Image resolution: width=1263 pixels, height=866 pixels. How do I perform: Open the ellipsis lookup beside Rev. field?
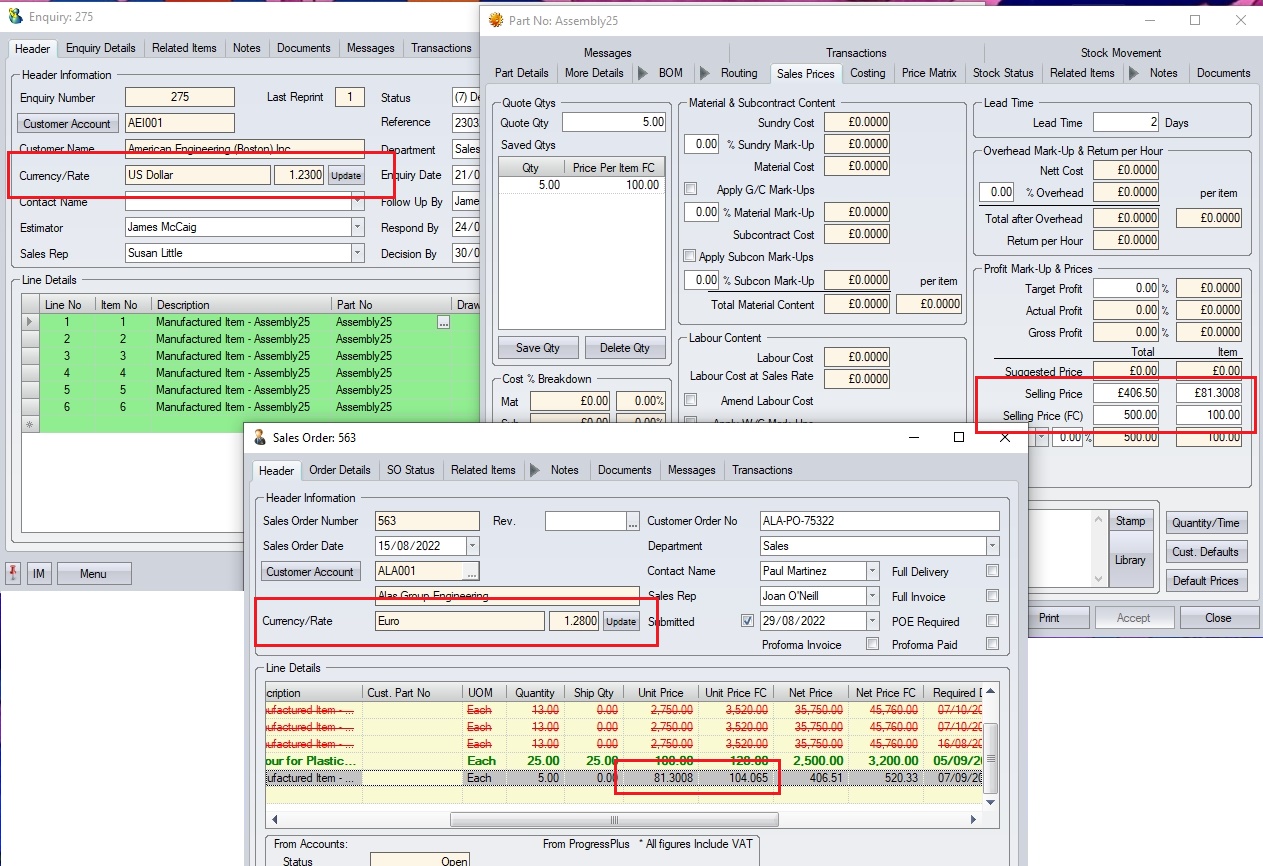pyautogui.click(x=632, y=522)
